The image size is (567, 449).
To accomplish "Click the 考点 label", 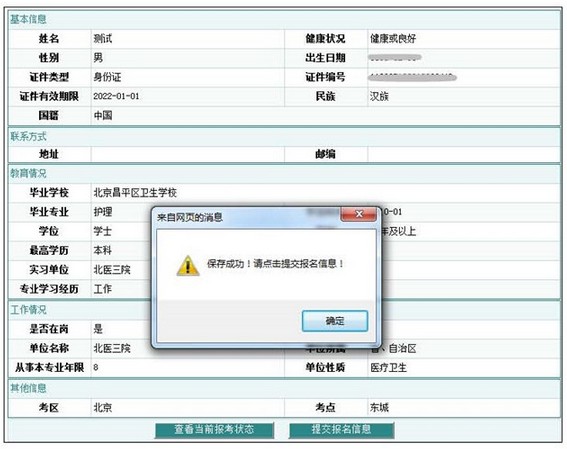I will (325, 408).
